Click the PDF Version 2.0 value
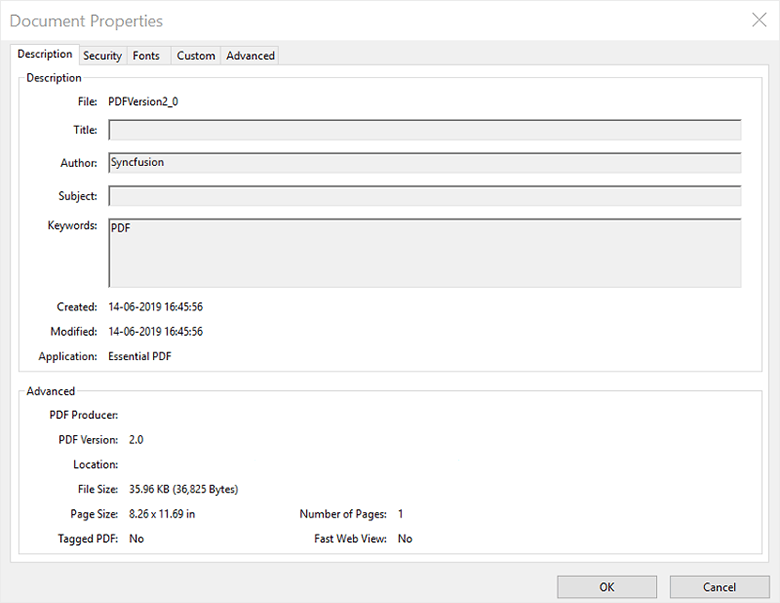The height and width of the screenshot is (603, 780). tap(137, 440)
